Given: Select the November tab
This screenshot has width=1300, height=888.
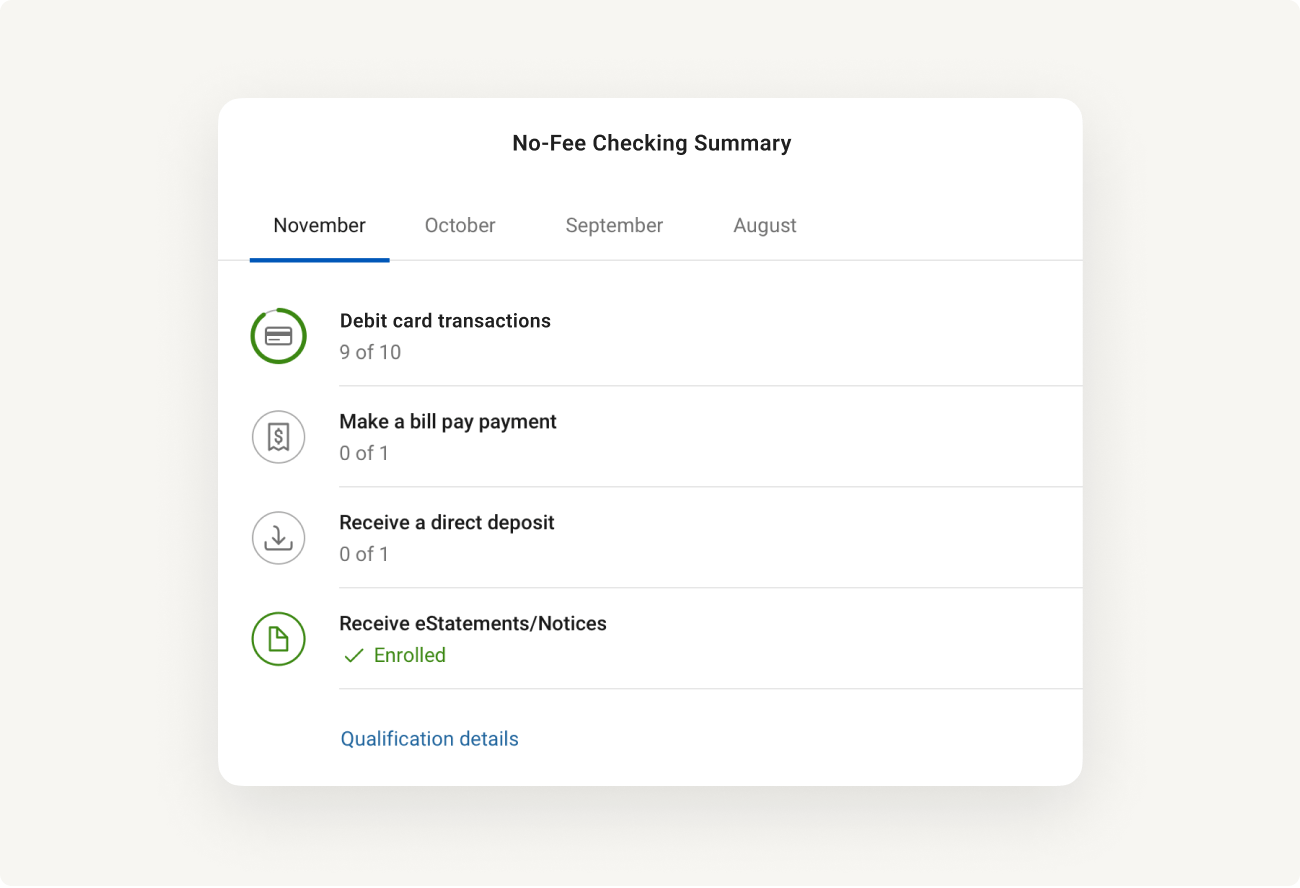Looking at the screenshot, I should (x=319, y=225).
